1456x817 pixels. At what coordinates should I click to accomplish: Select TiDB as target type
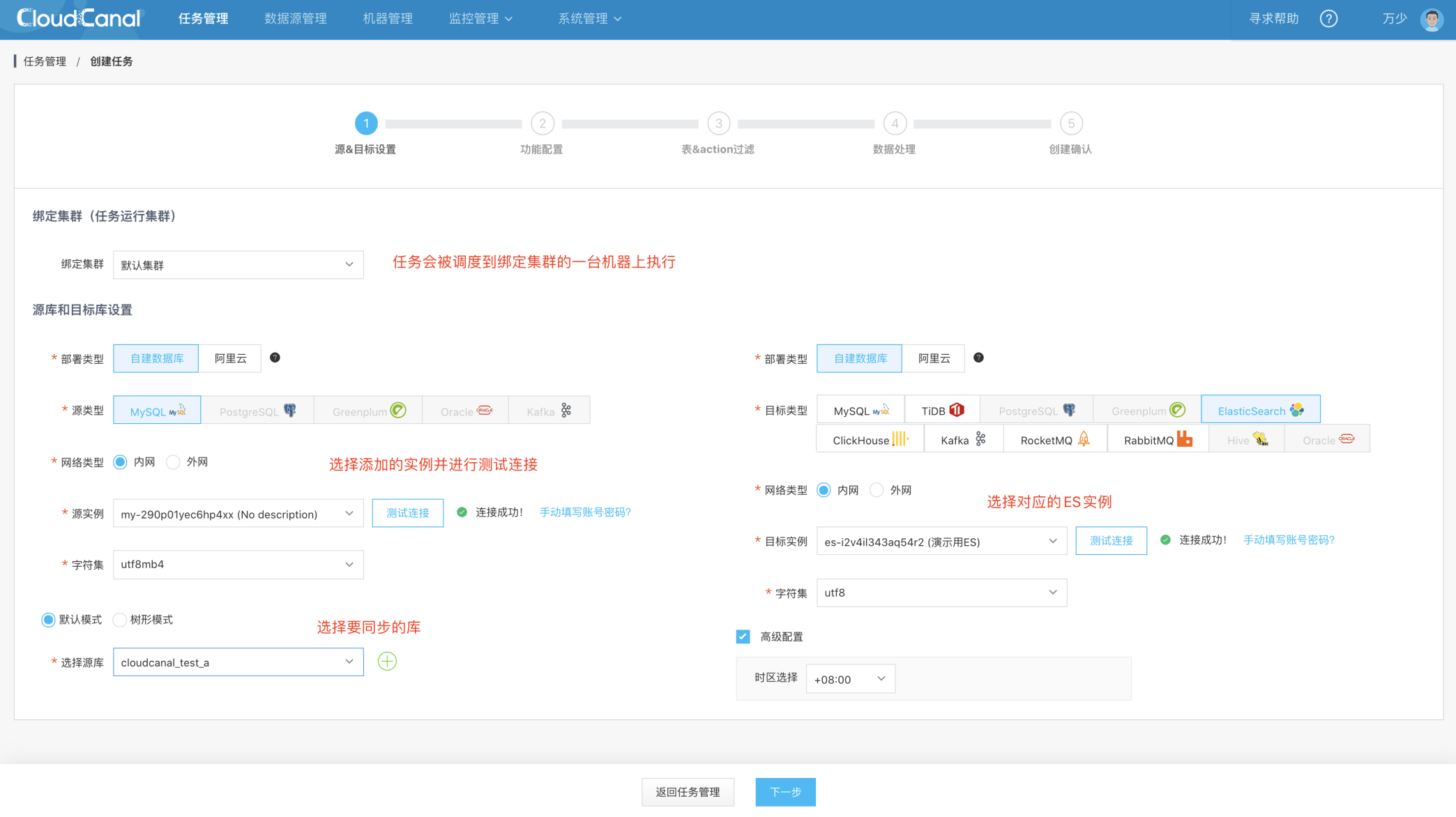[941, 411]
